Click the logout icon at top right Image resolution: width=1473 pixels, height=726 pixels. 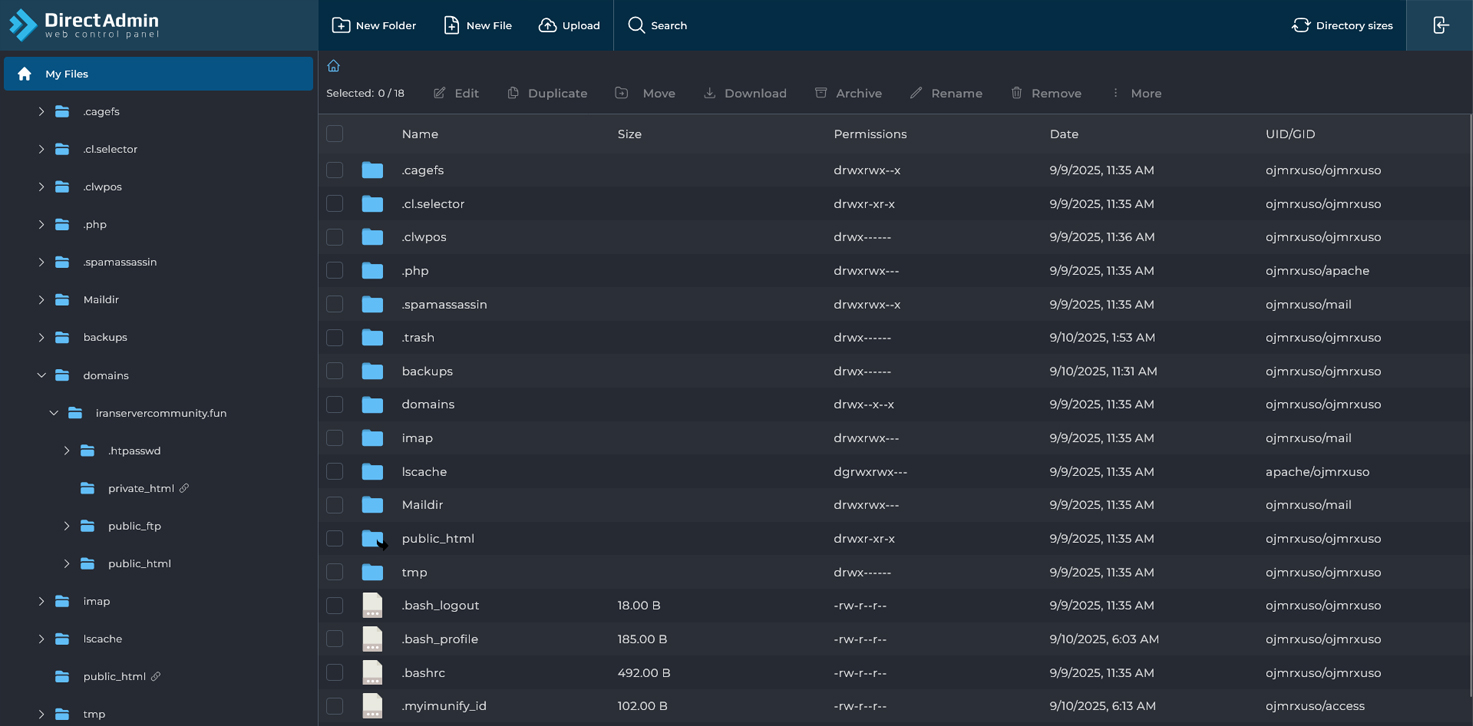tap(1440, 25)
